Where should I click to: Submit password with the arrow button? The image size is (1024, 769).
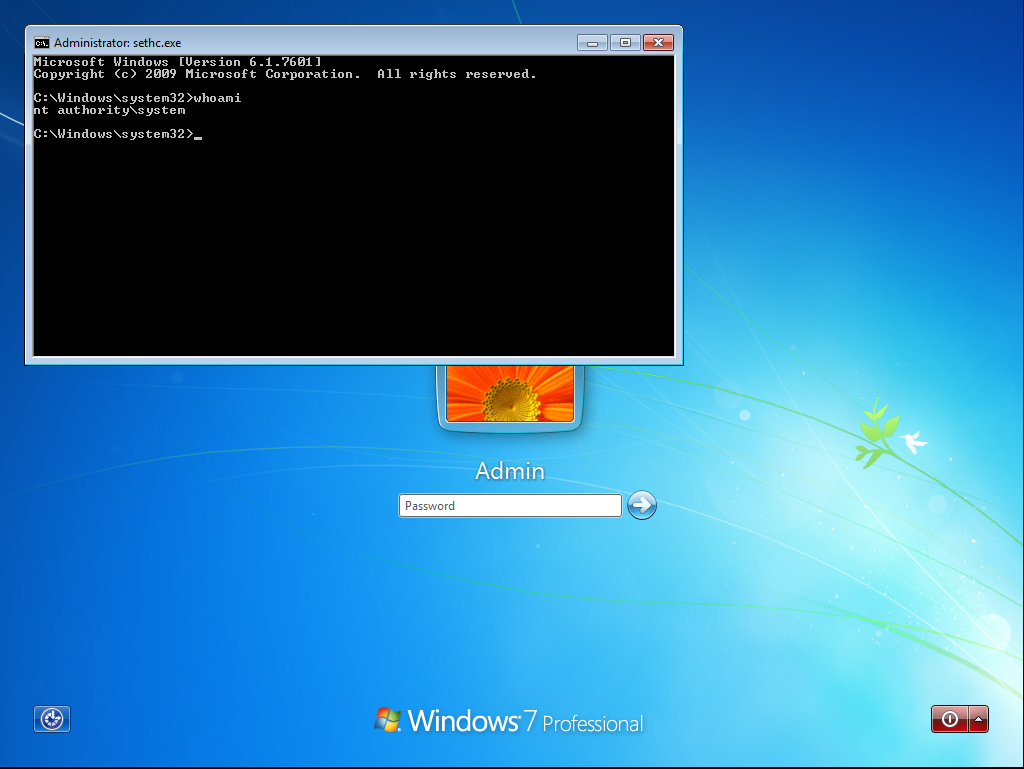pyautogui.click(x=642, y=505)
